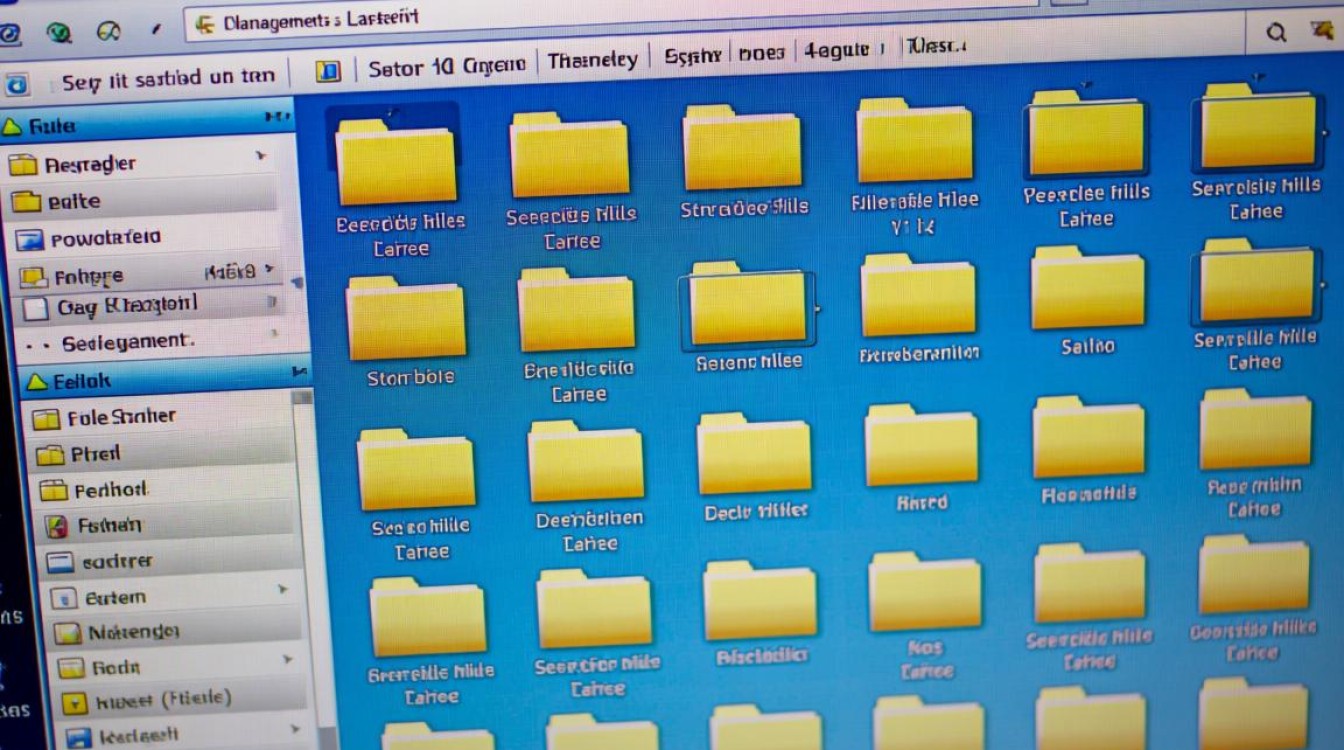Select the "Pertihotl" folder in sidebar

tap(110, 490)
